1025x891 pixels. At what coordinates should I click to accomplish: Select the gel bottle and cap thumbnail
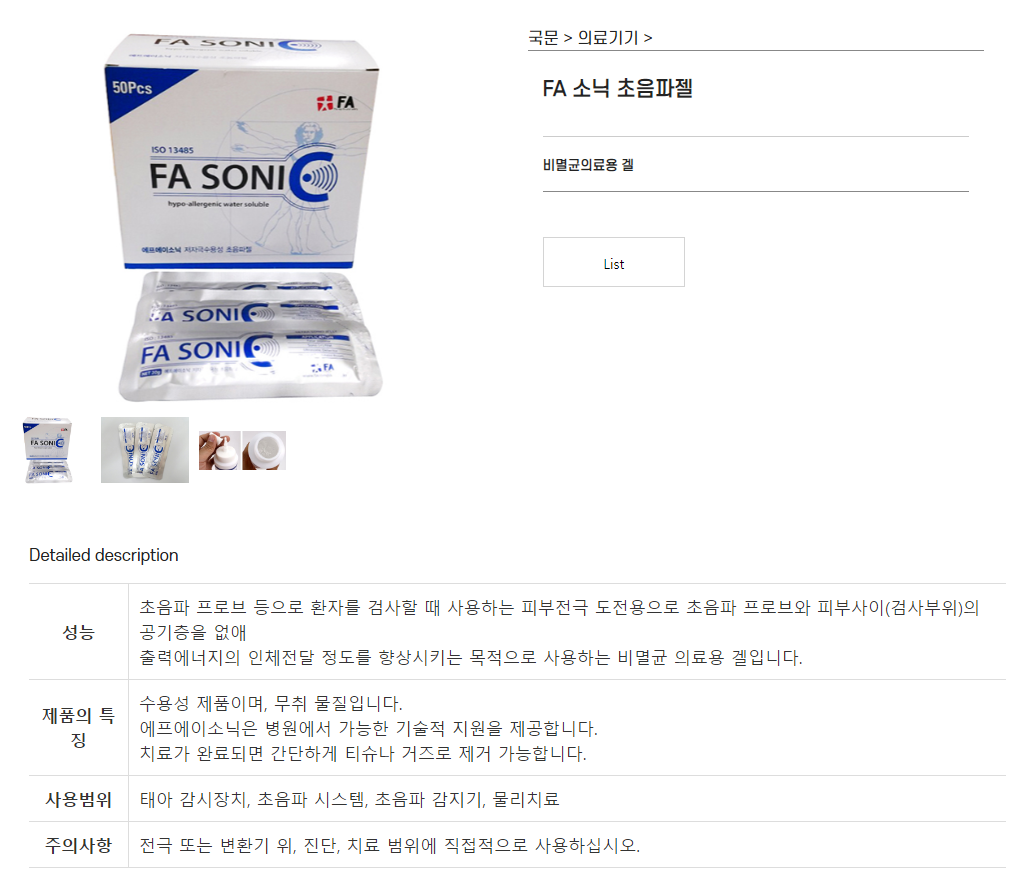(x=242, y=450)
